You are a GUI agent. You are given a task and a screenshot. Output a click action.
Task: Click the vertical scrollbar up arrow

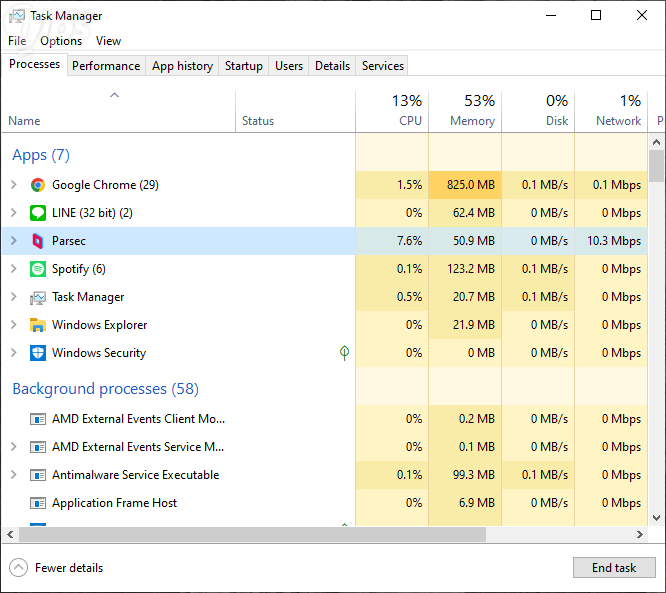click(x=657, y=142)
